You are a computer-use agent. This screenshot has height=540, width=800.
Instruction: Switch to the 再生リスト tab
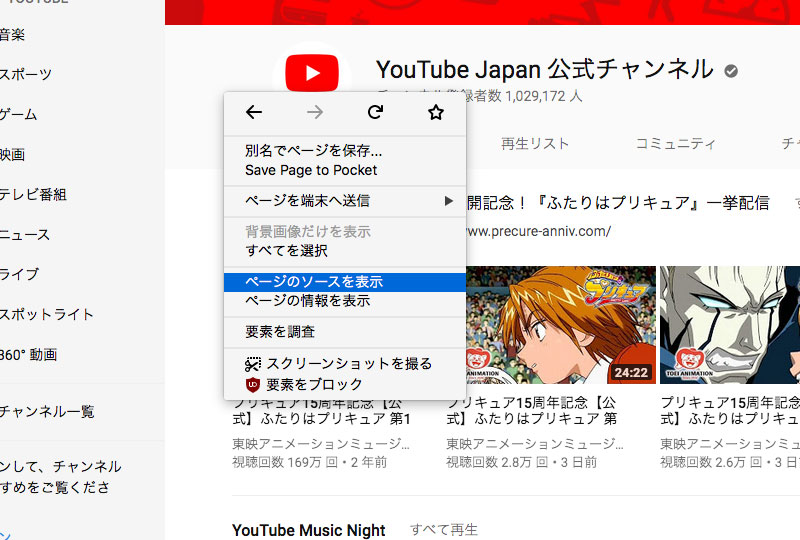click(535, 144)
